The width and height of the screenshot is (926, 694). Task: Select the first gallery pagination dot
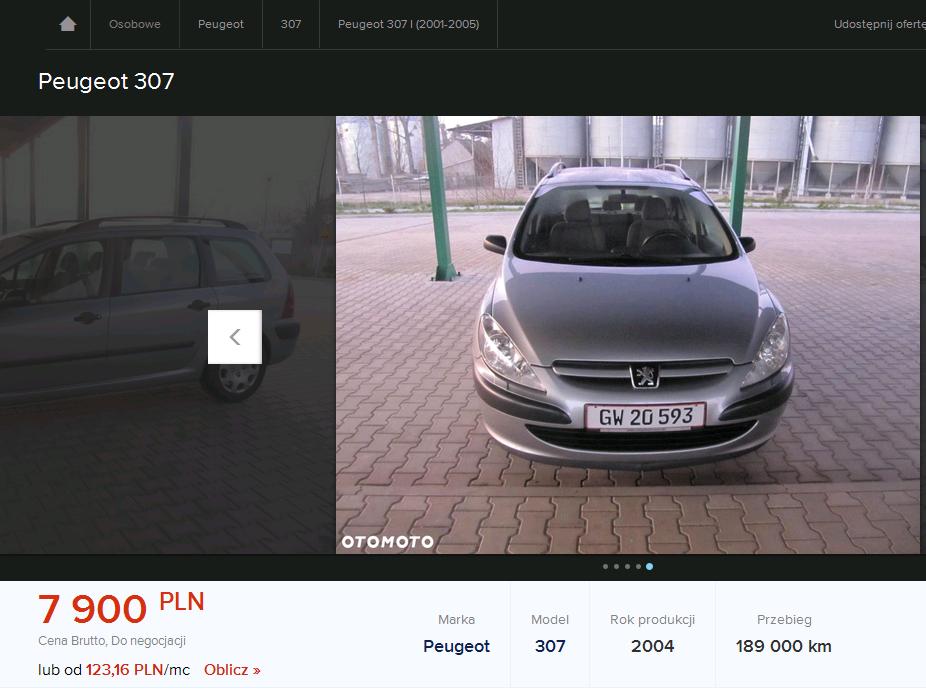coord(605,567)
